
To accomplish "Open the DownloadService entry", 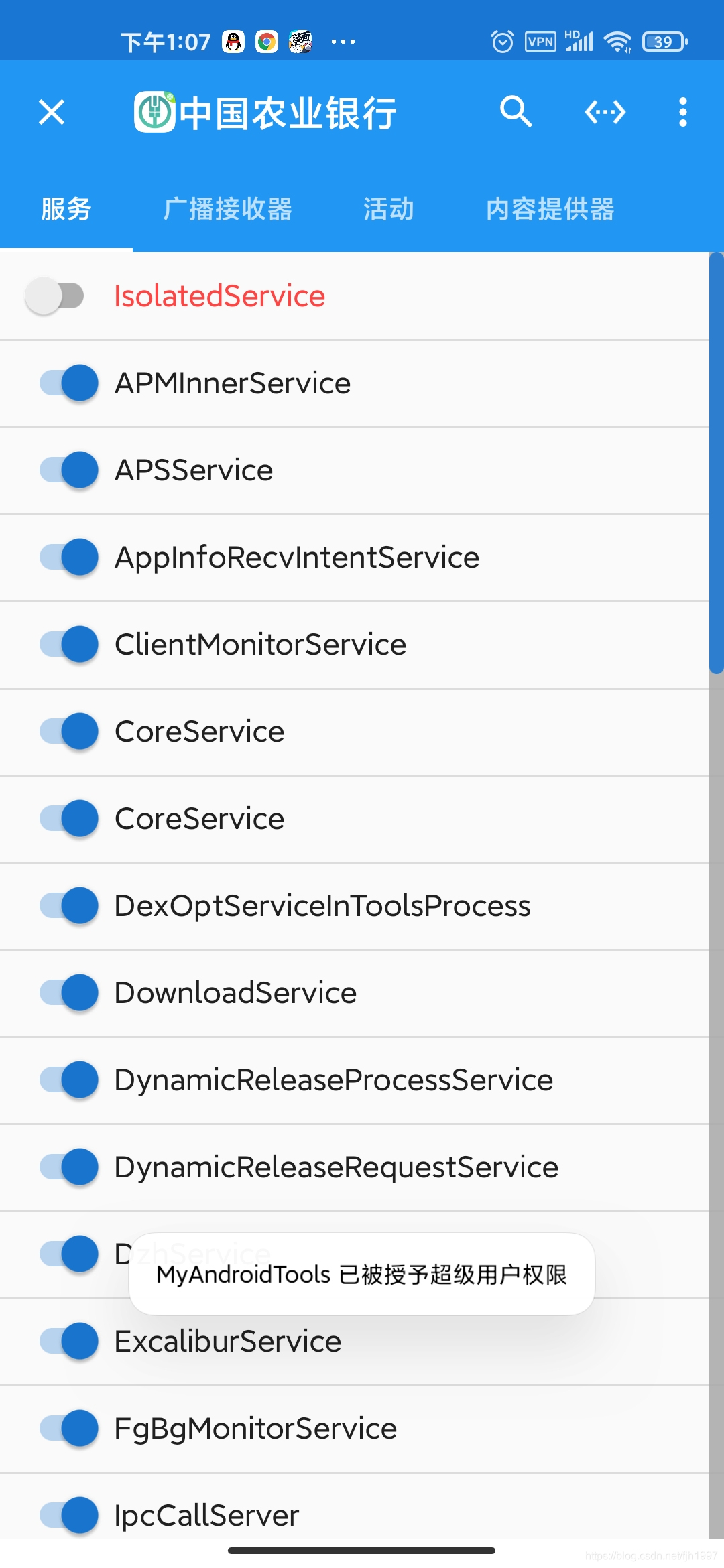I will click(236, 992).
